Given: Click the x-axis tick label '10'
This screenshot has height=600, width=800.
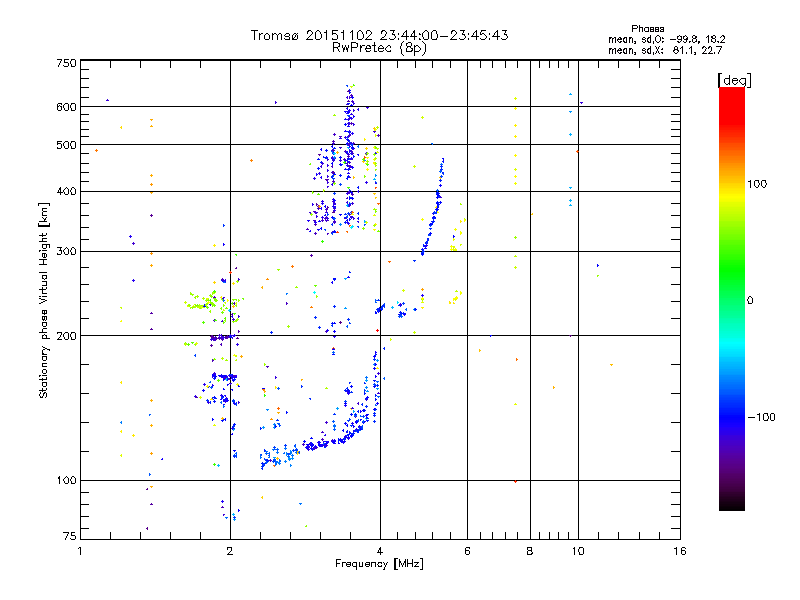Looking at the screenshot, I should tap(578, 551).
